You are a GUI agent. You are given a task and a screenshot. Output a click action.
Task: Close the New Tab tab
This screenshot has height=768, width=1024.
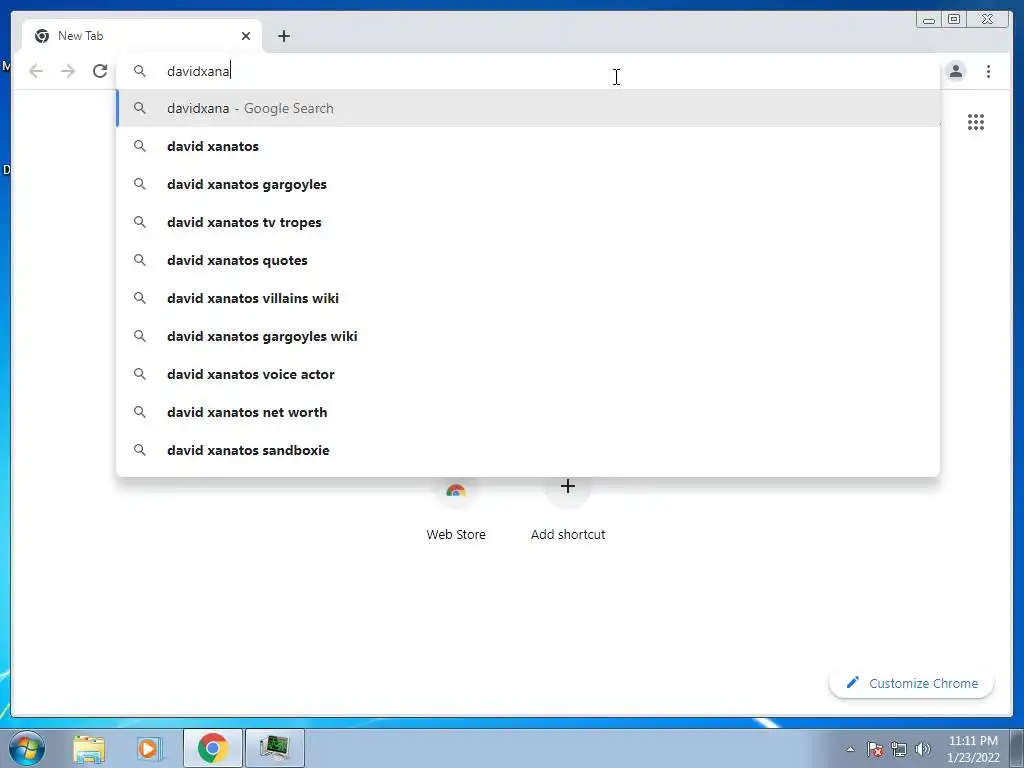(246, 36)
